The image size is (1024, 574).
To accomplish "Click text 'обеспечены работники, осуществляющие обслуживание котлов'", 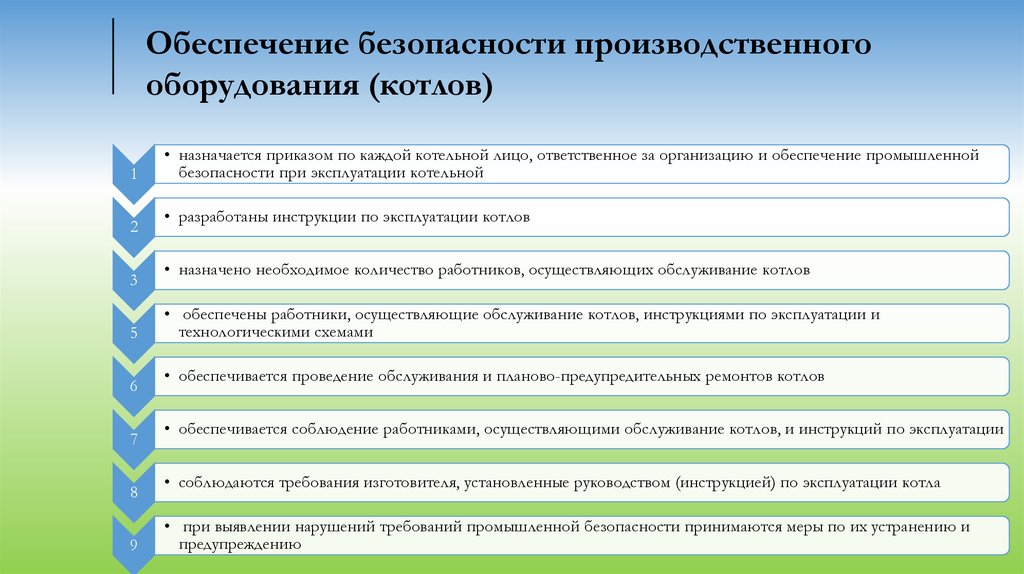I will pyautogui.click(x=409, y=315).
